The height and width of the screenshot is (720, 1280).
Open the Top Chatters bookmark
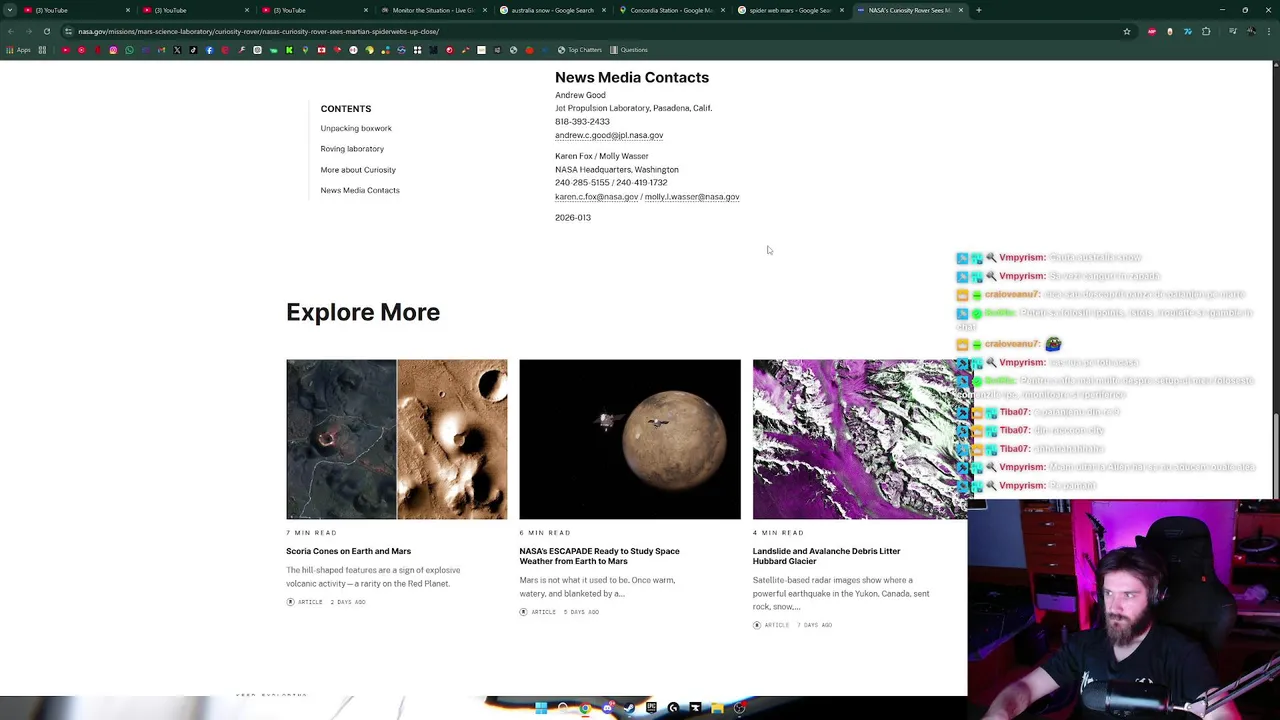click(x=580, y=50)
